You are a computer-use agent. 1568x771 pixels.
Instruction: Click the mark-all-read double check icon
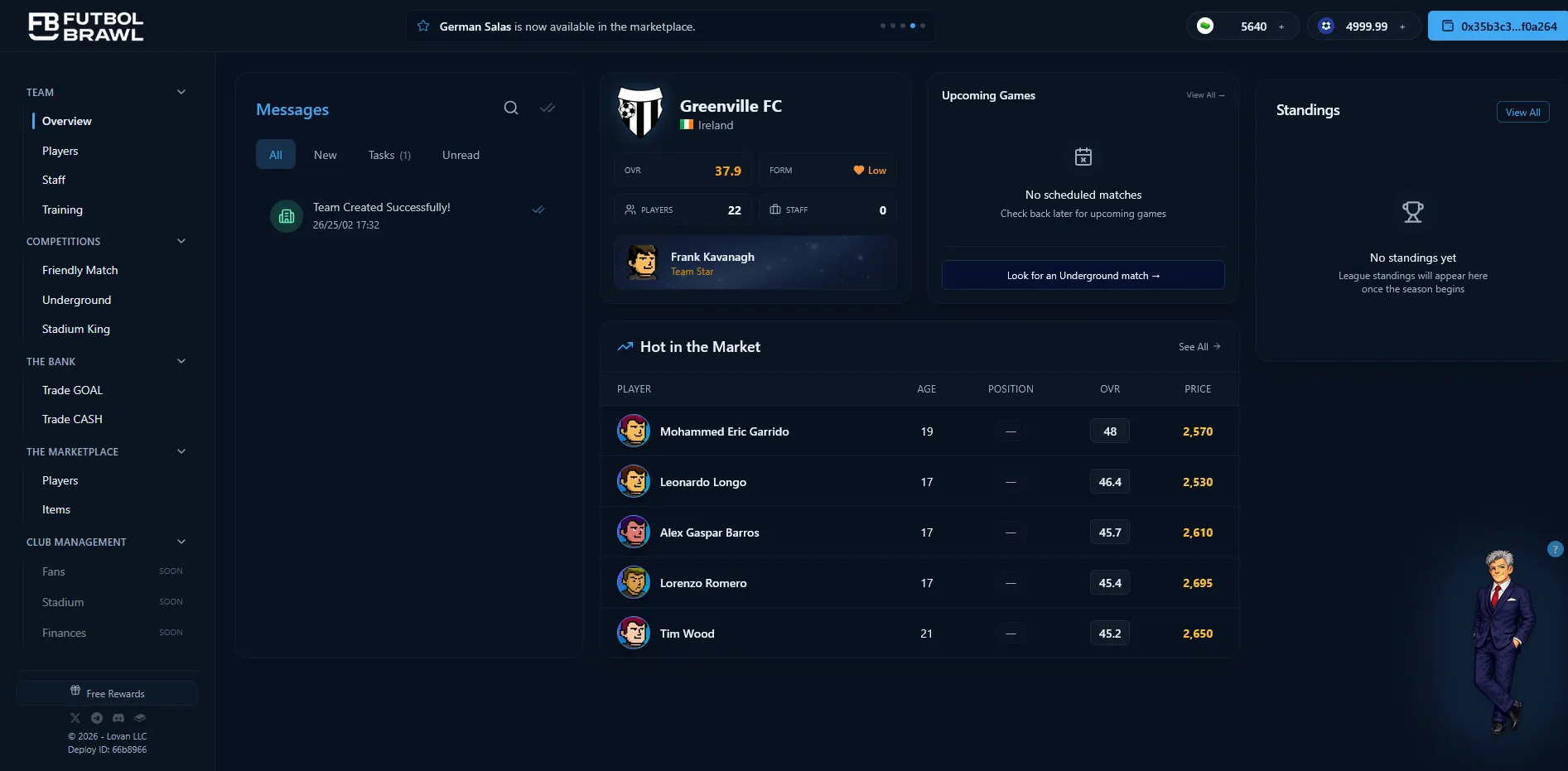click(x=548, y=108)
